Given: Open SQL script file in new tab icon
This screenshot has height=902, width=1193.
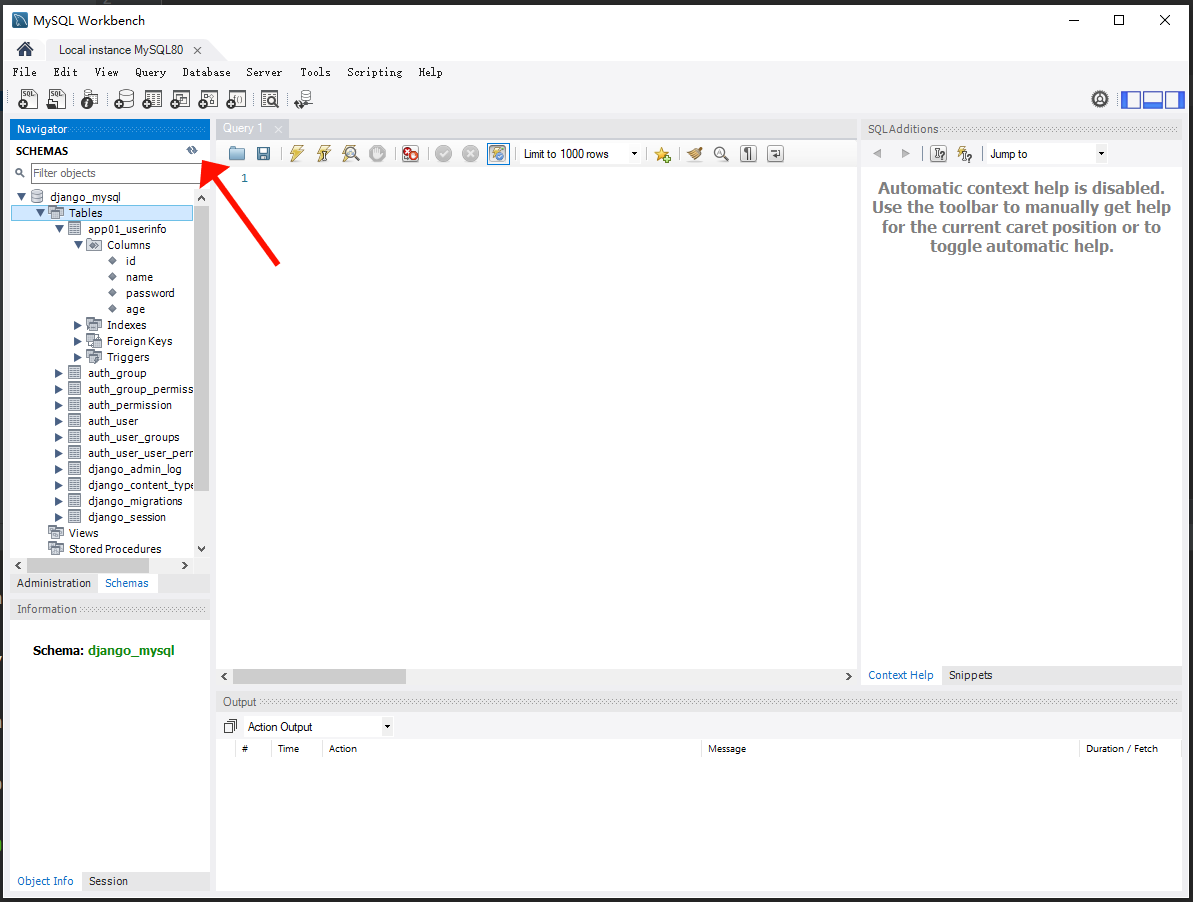Looking at the screenshot, I should pos(56,99).
